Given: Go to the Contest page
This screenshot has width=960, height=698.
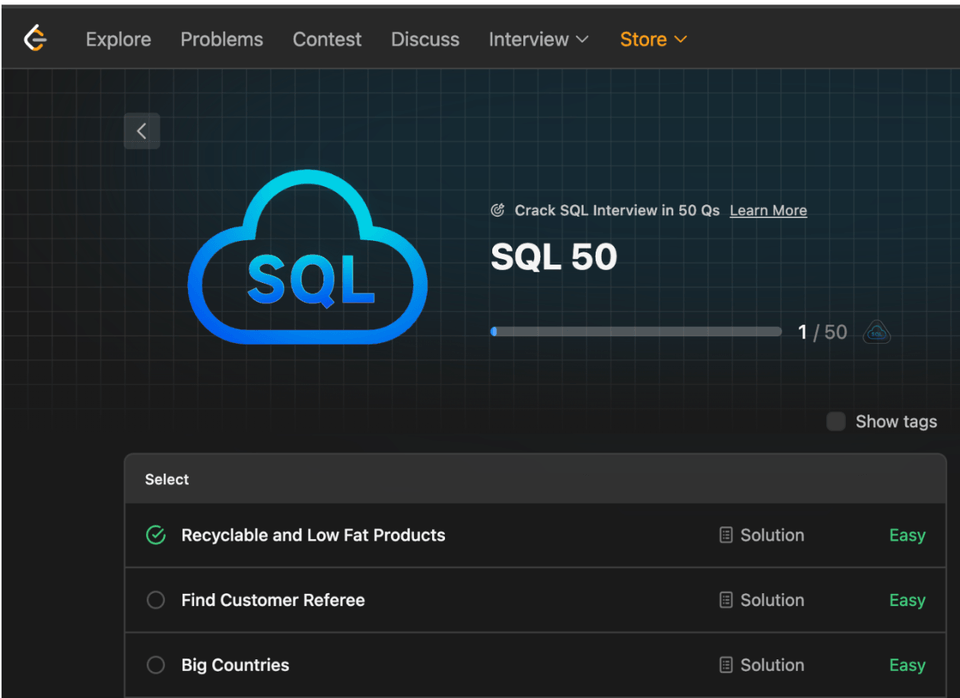Looking at the screenshot, I should pos(327,39).
